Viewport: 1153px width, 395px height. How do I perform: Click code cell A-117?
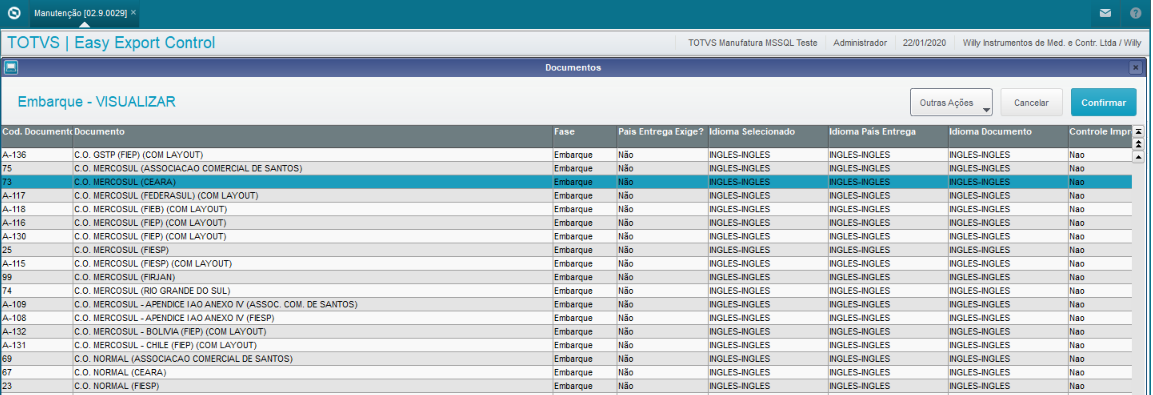coord(36,196)
